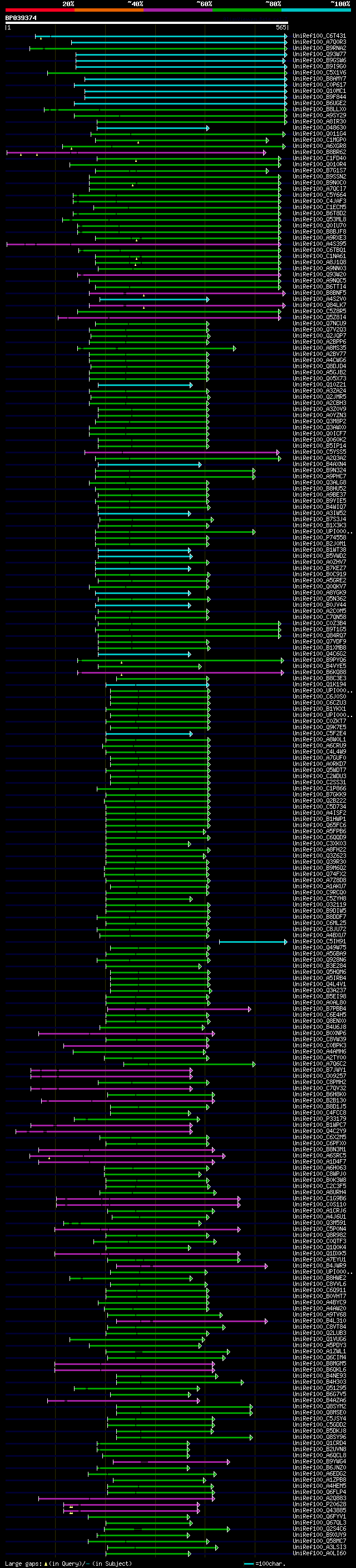The width and height of the screenshot is (356, 1568).
Task: Click hit label UniRef100_B8MGM5
Action: coord(319,1363)
